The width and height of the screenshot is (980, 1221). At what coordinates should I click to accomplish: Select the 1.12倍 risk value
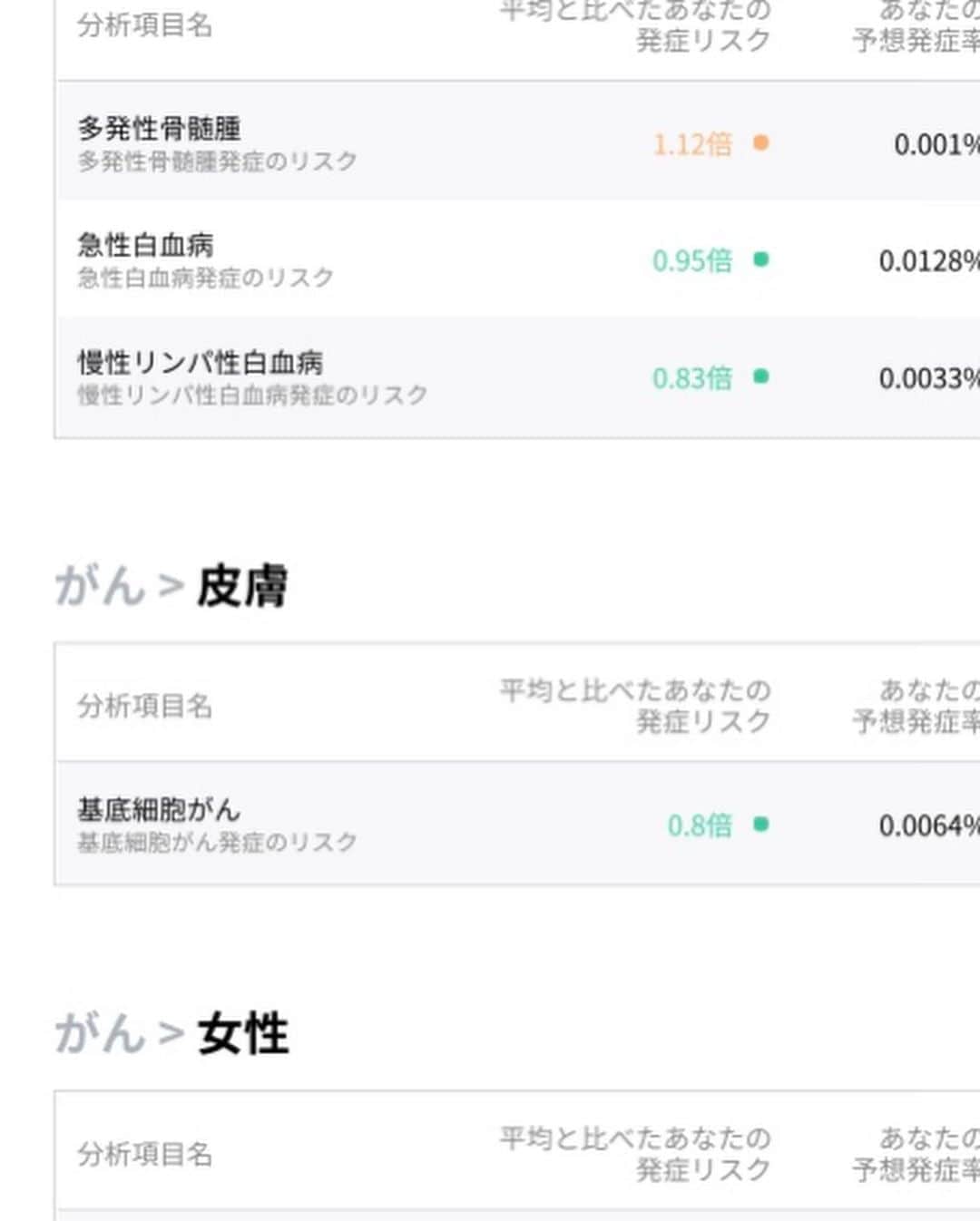pyautogui.click(x=692, y=143)
